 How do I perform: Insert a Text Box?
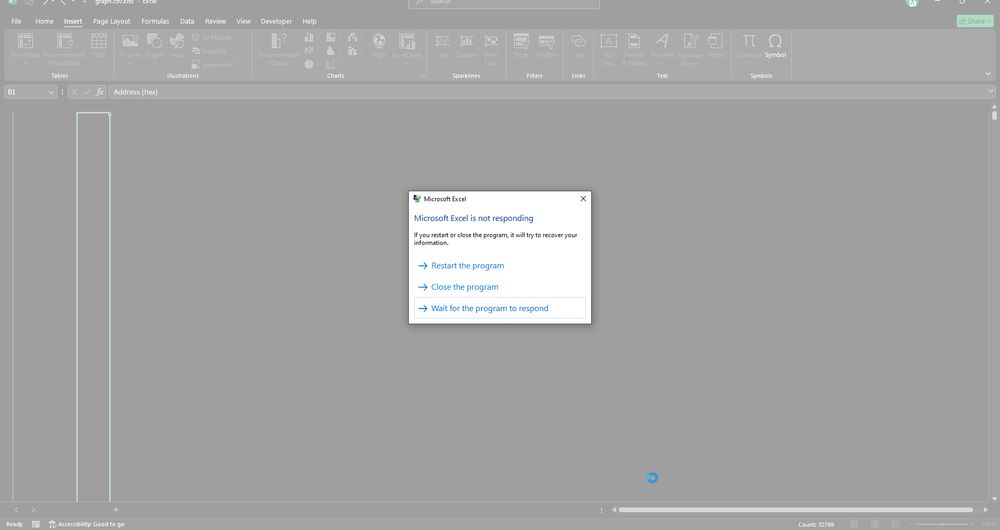click(x=608, y=48)
